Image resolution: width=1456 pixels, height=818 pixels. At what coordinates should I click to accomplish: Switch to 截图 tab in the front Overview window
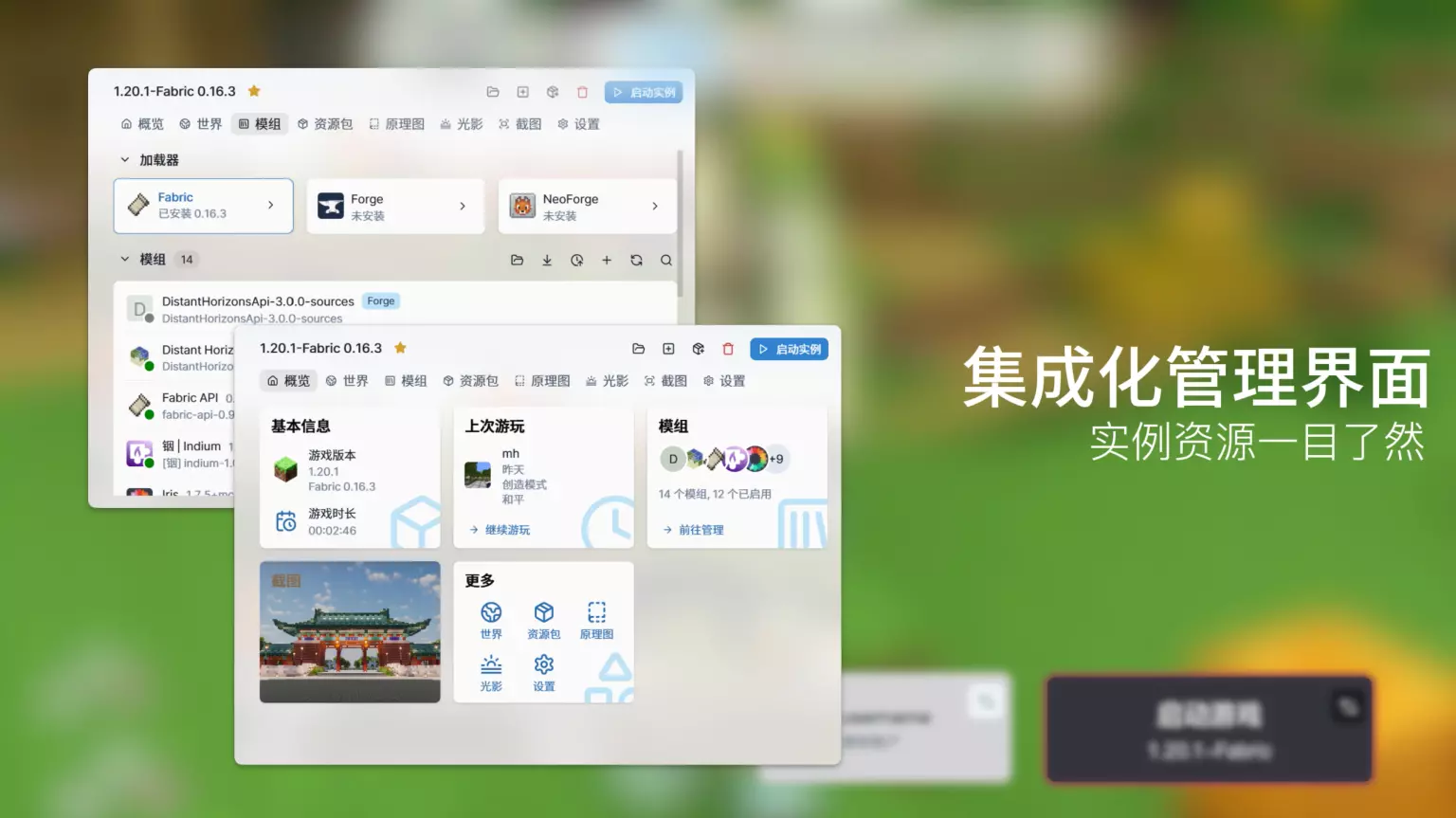665,381
